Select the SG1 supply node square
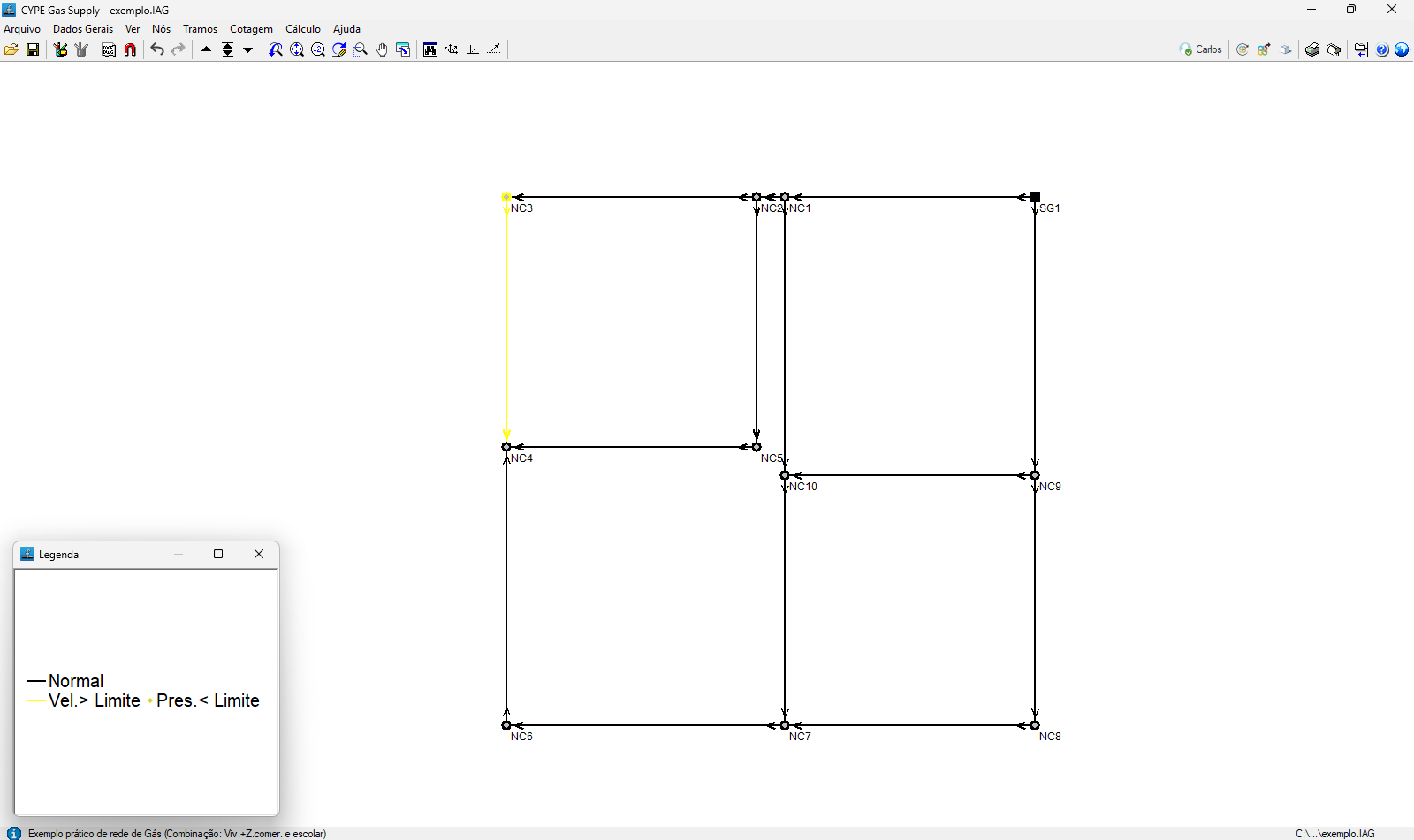Viewport: 1414px width, 840px height. click(x=1035, y=197)
